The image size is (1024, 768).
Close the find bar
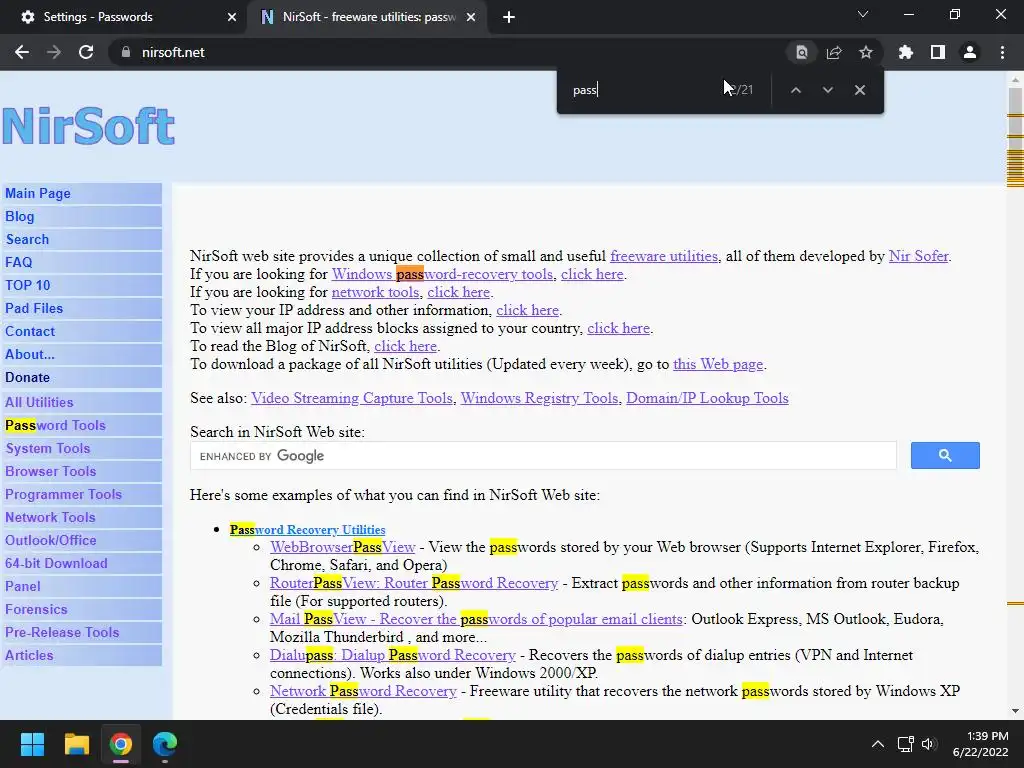pyautogui.click(x=860, y=90)
